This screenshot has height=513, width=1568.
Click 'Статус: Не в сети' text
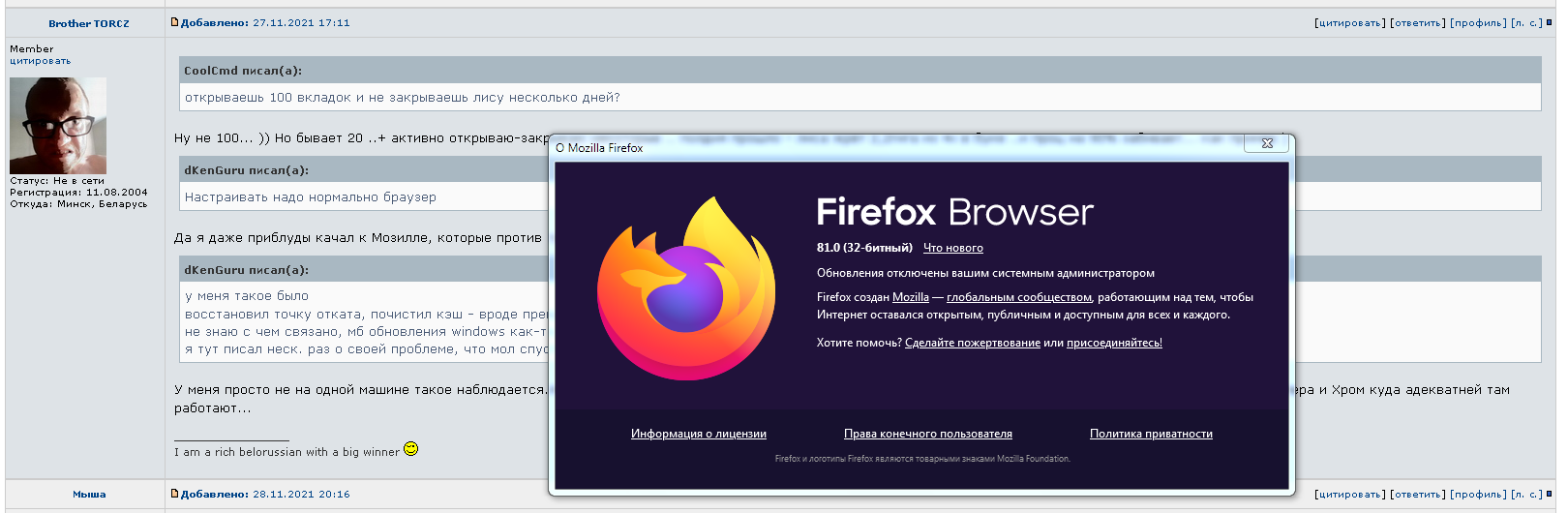click(x=57, y=181)
